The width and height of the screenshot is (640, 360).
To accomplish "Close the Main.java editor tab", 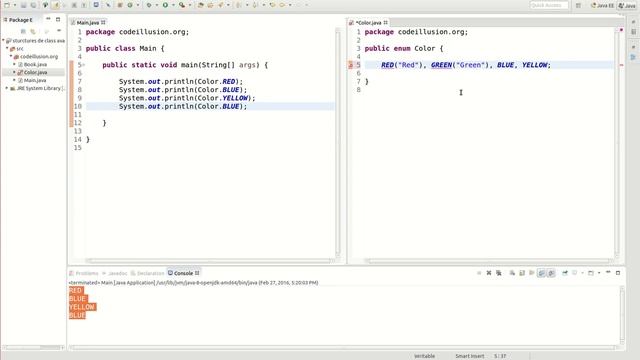I will click(103, 22).
